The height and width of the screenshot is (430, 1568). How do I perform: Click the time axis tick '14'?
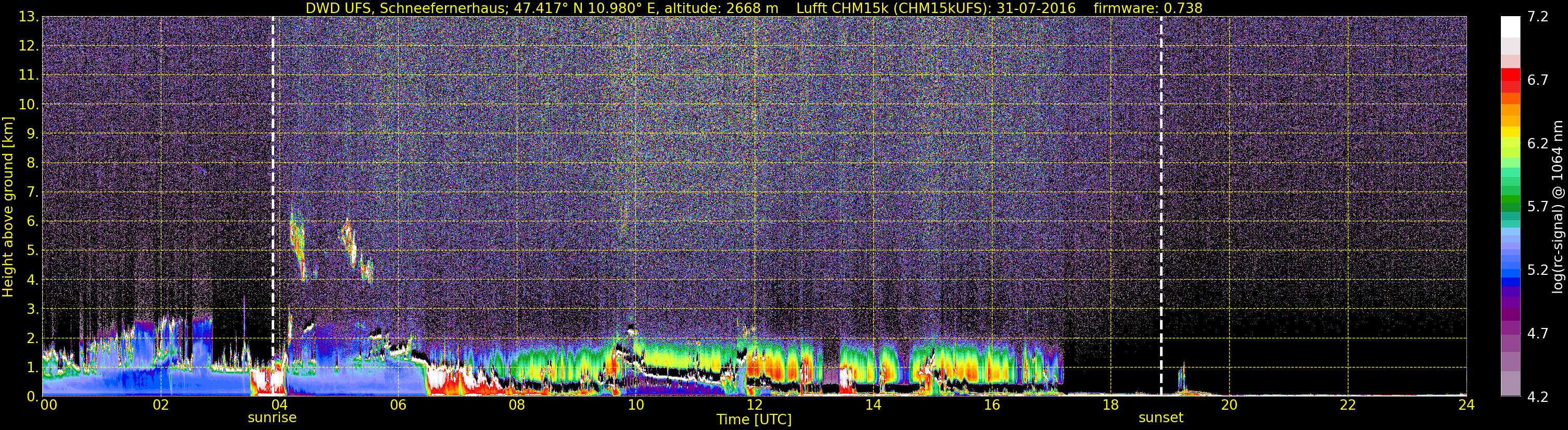pos(873,405)
